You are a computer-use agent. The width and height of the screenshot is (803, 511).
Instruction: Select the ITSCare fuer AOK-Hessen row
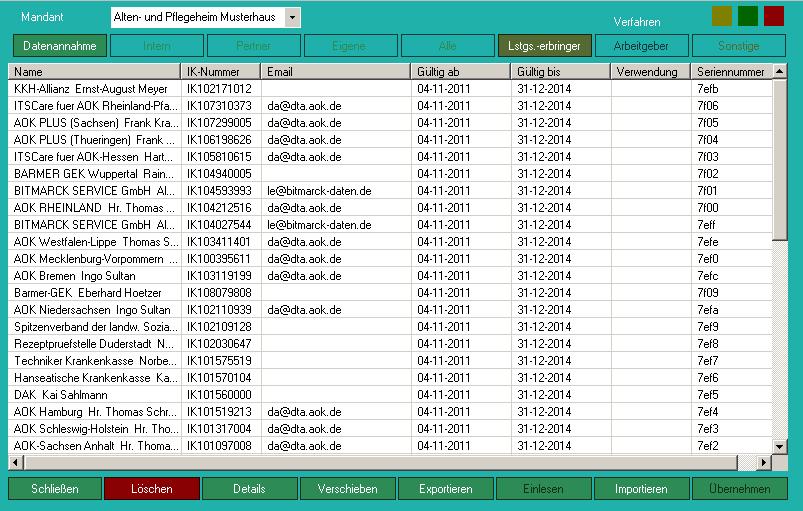pos(390,157)
